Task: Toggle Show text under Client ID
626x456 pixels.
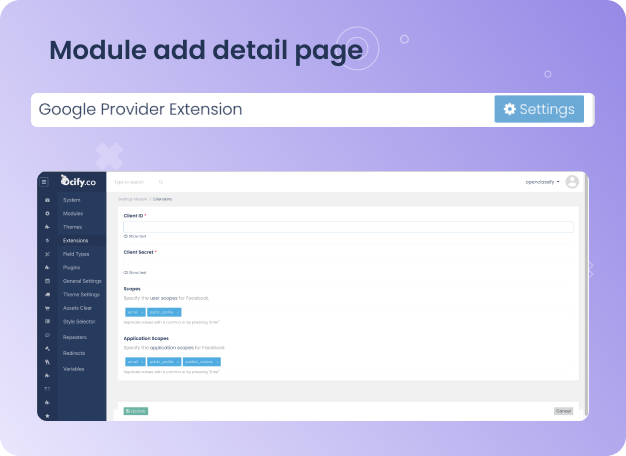Action: click(135, 237)
